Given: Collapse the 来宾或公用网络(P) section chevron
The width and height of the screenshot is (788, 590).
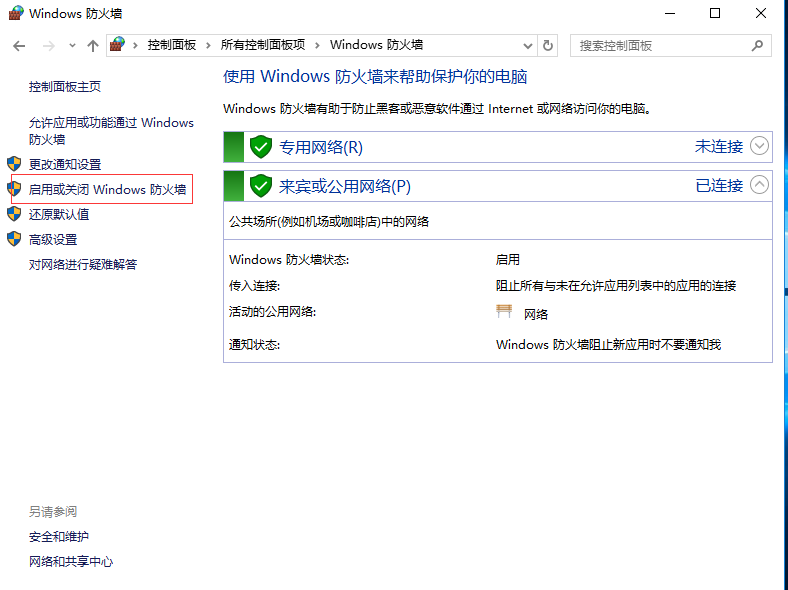Looking at the screenshot, I should 759,185.
